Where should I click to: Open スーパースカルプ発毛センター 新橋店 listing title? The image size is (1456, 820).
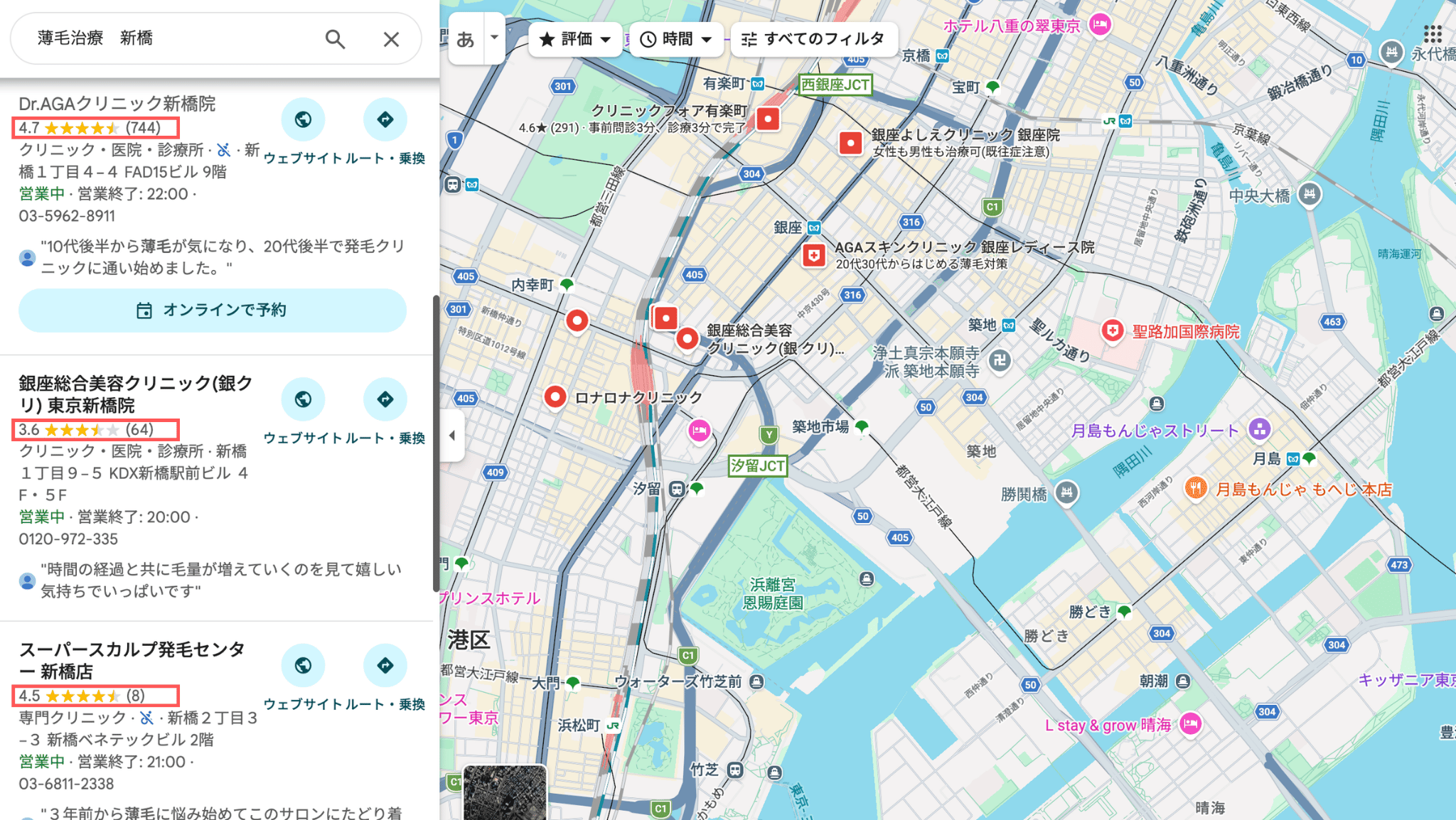click(x=132, y=660)
